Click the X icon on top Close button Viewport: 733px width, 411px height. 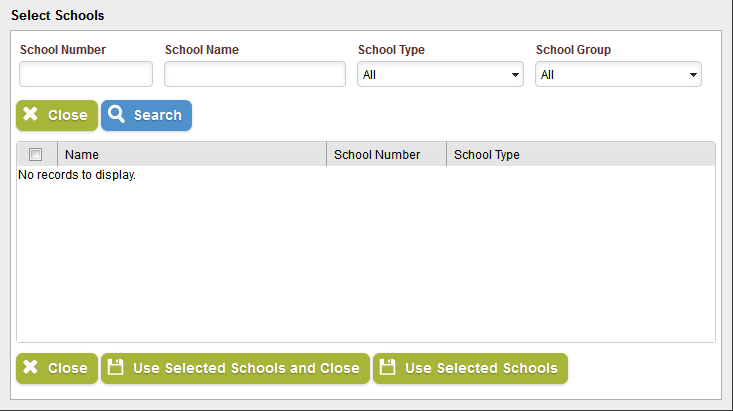click(31, 115)
